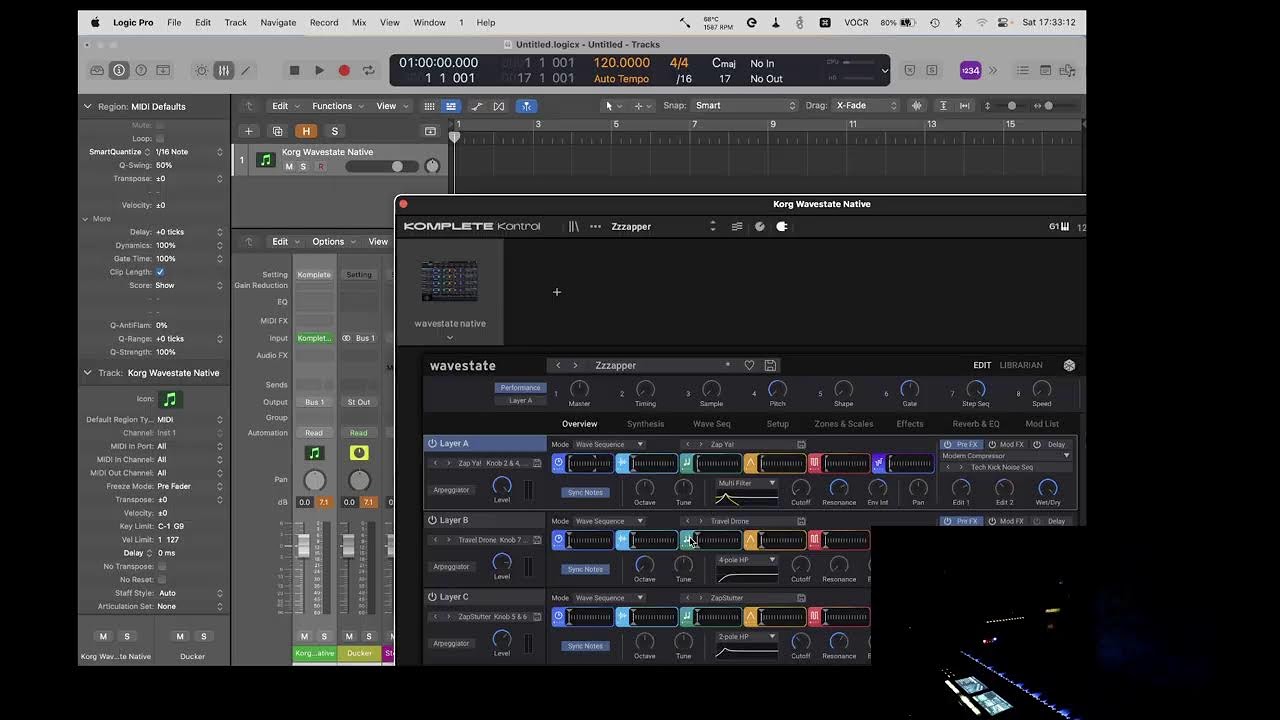Open the Editors pencil icon
1280x720 pixels.
pyautogui.click(x=246, y=71)
